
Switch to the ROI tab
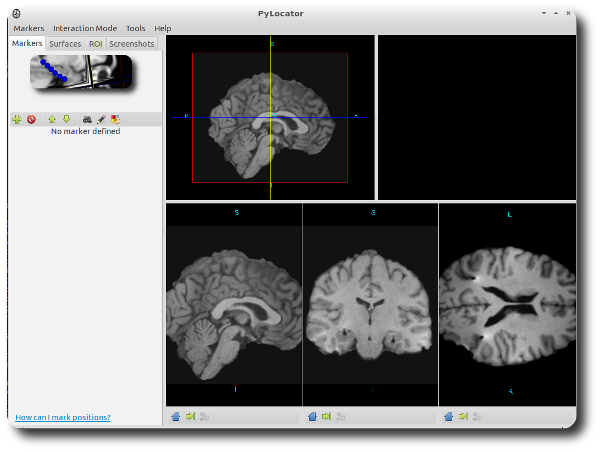pyautogui.click(x=95, y=44)
